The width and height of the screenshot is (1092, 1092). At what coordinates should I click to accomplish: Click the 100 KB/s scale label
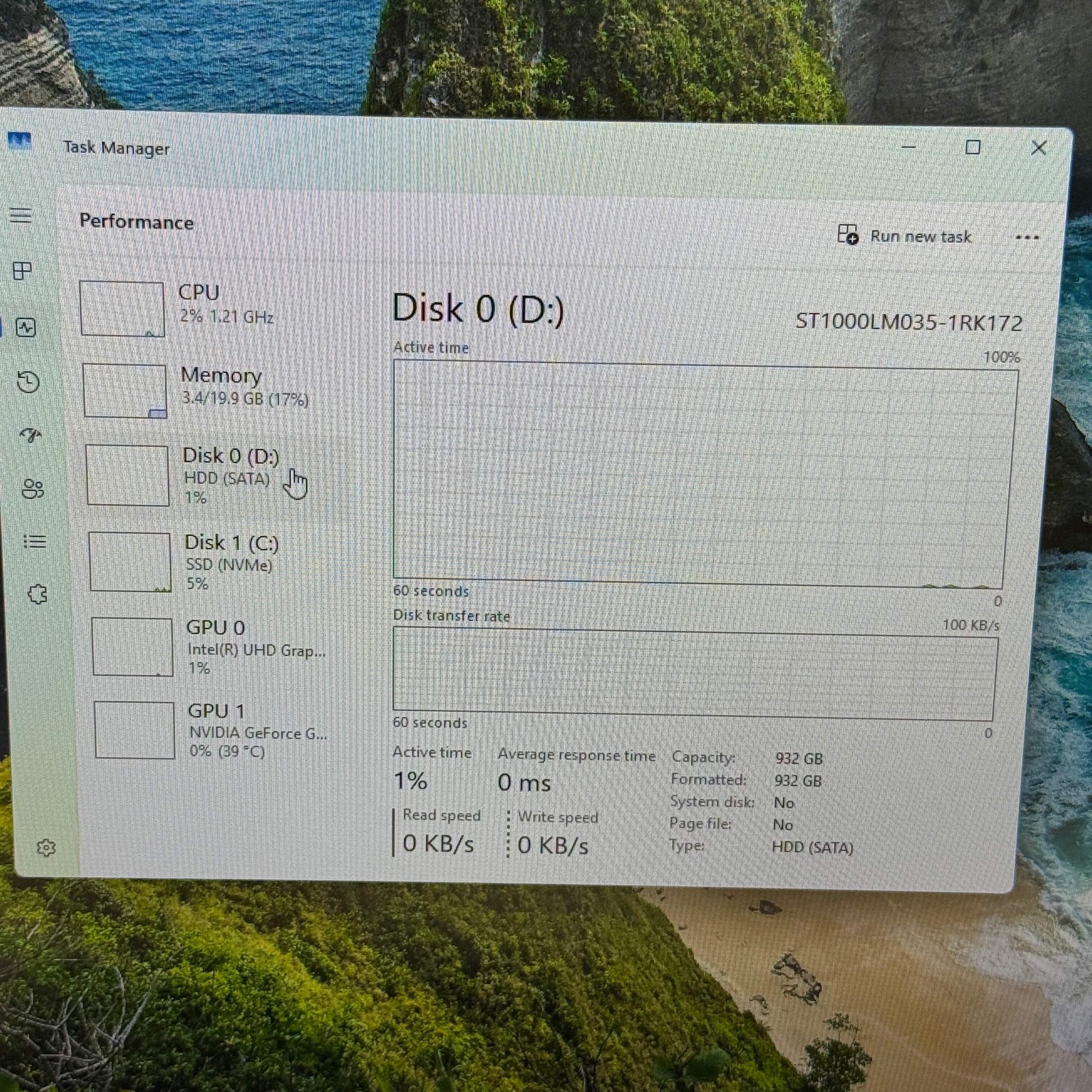pyautogui.click(x=971, y=624)
